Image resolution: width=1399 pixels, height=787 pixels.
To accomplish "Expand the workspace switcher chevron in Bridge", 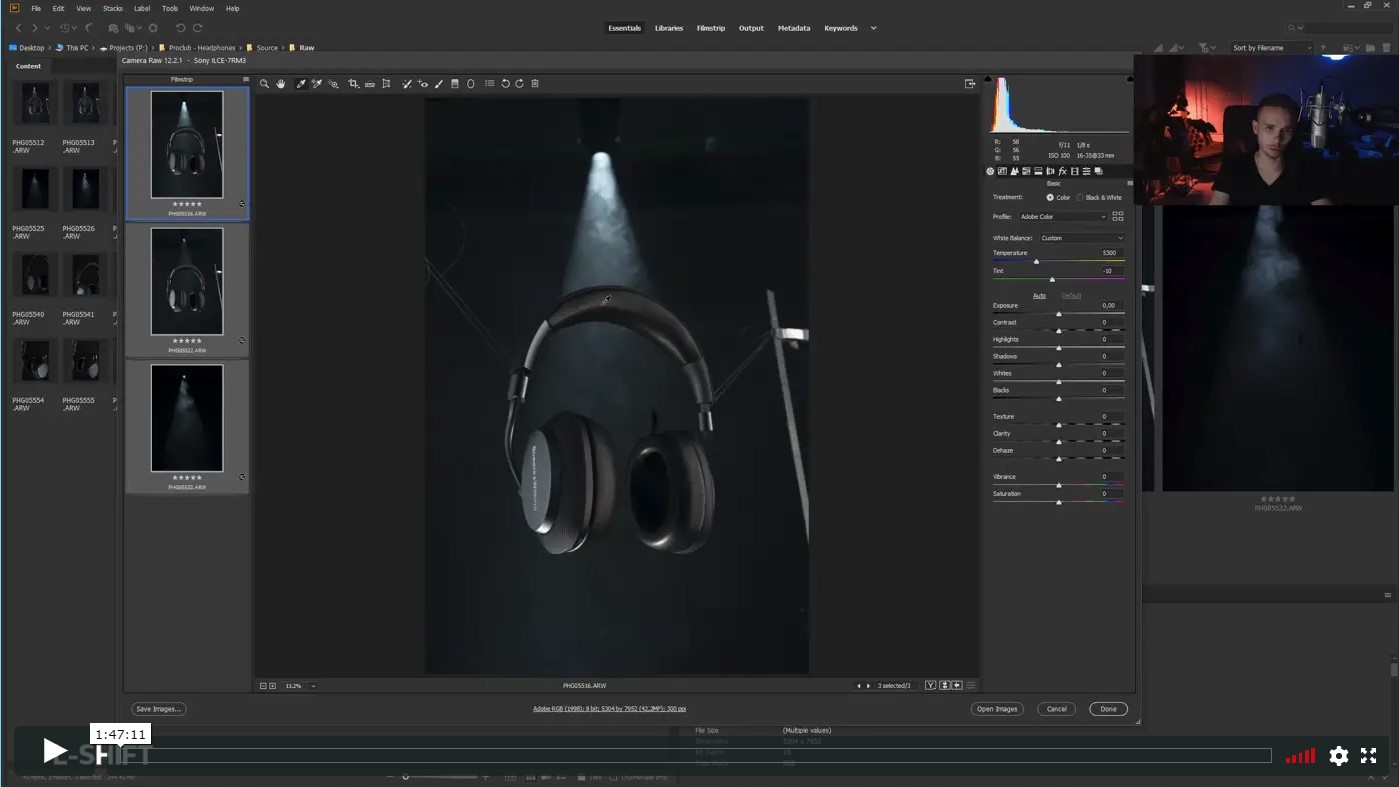I will tap(873, 28).
